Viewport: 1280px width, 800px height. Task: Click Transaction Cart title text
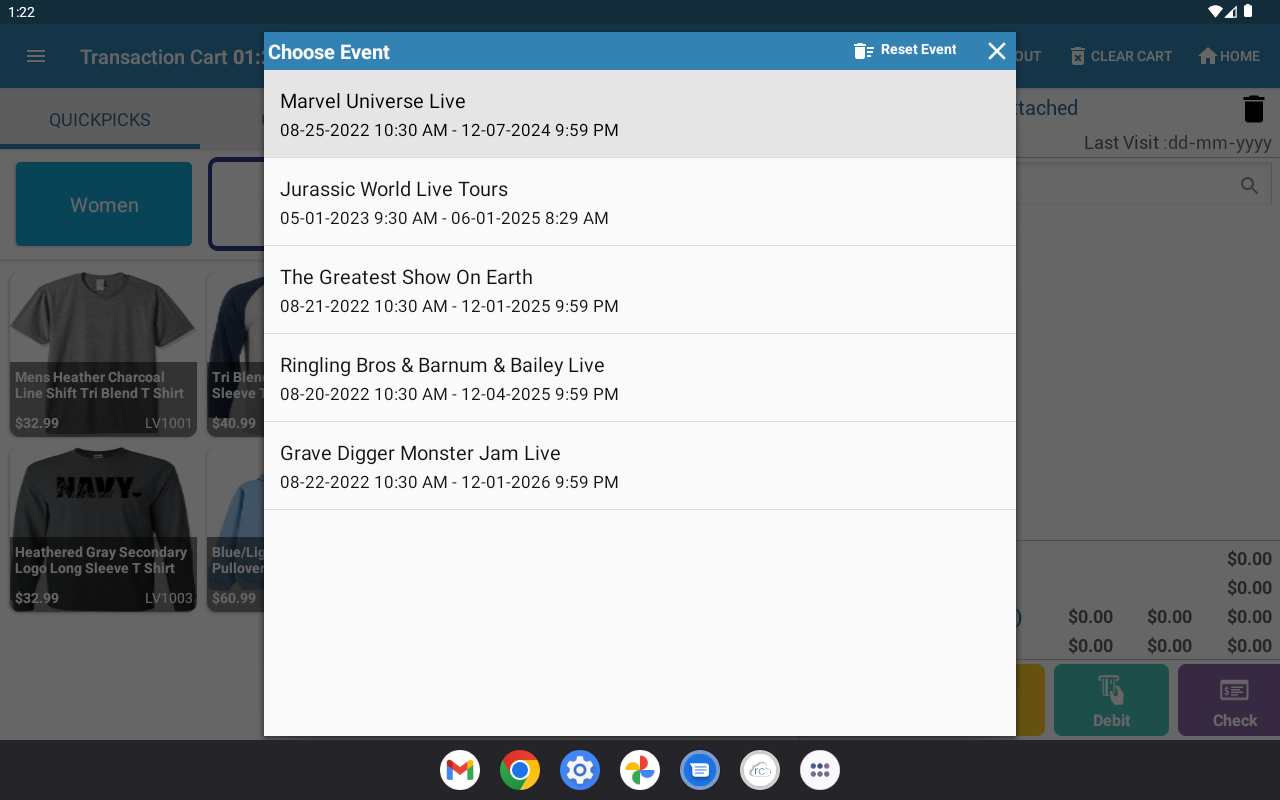pyautogui.click(x=171, y=57)
